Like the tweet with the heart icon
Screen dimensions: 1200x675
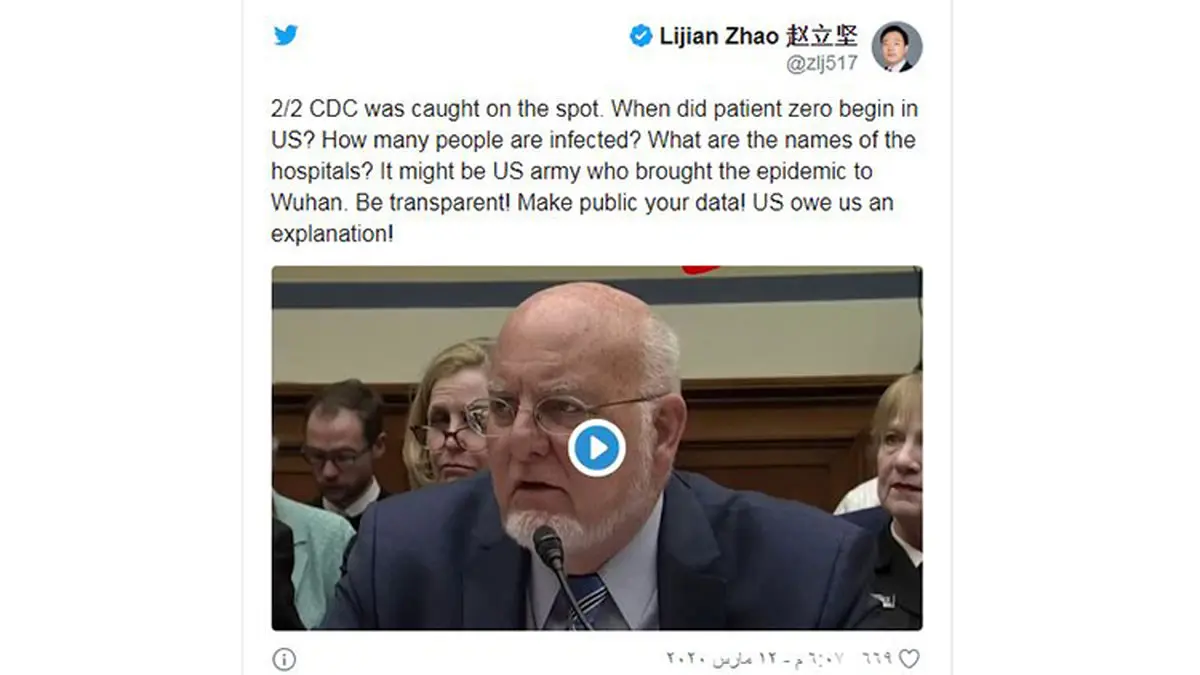pos(908,659)
